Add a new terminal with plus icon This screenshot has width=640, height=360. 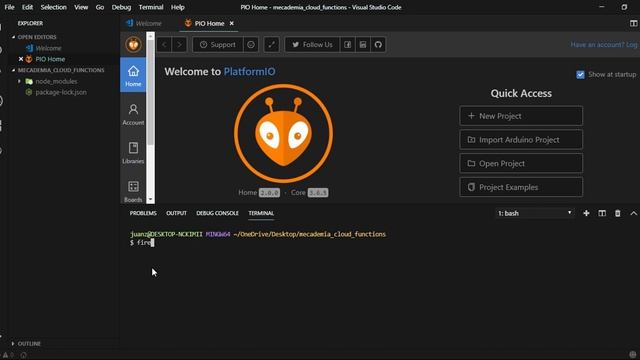tap(586, 213)
